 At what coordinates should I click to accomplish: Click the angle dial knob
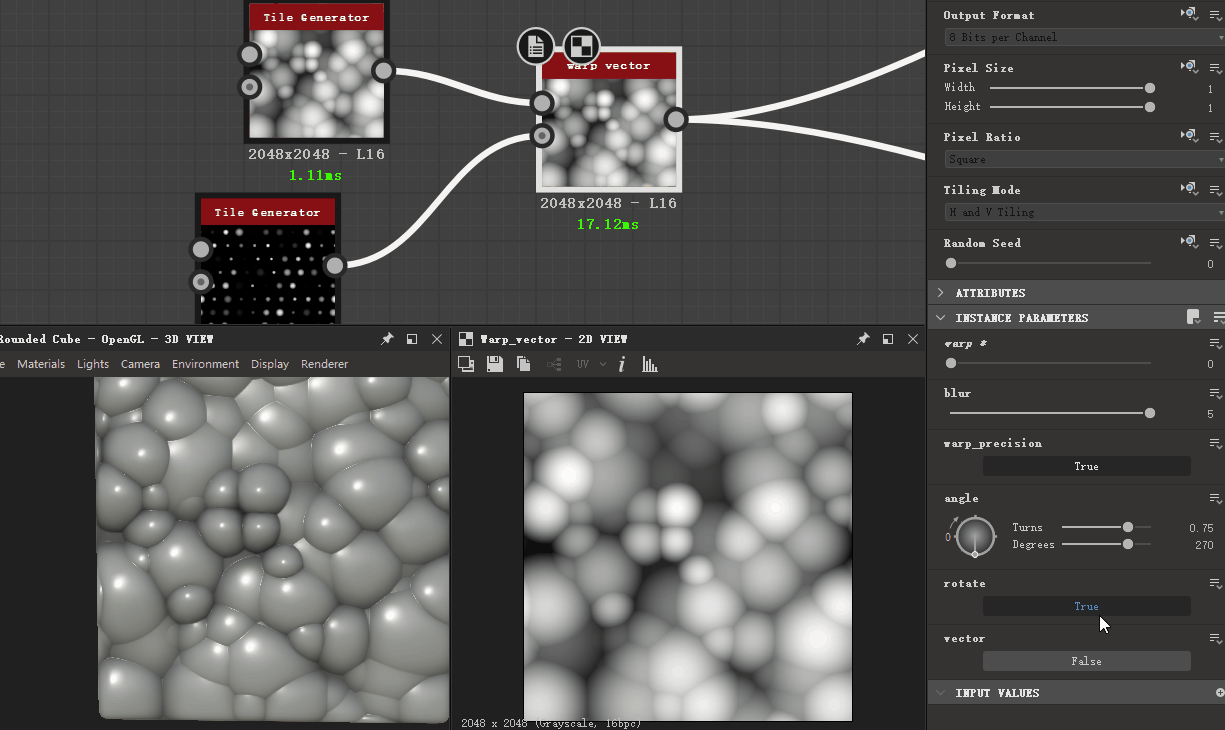click(x=975, y=537)
